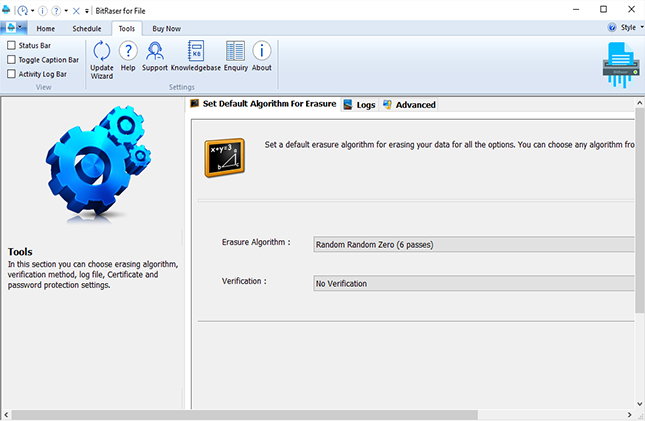Screen dimensions: 645x421
Task: Click the scroll down arrow
Action: [639, 404]
